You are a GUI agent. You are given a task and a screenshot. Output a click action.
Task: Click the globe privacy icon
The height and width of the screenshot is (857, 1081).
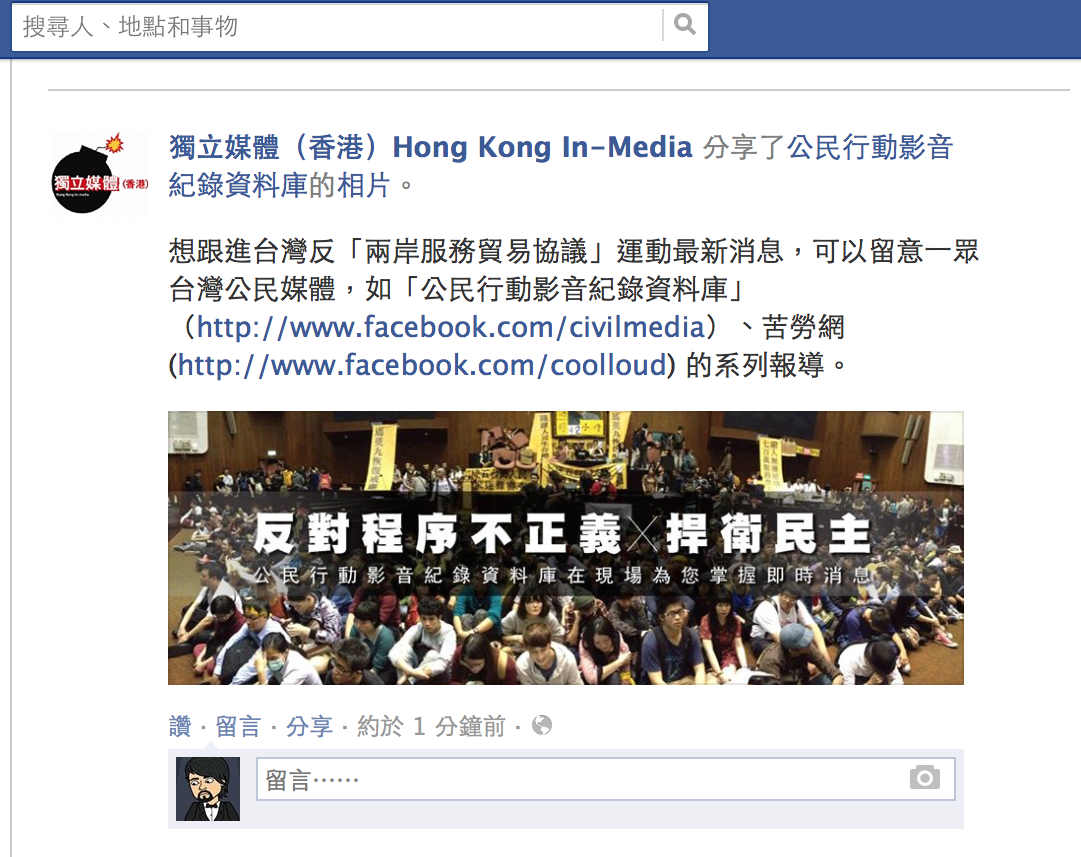[542, 725]
